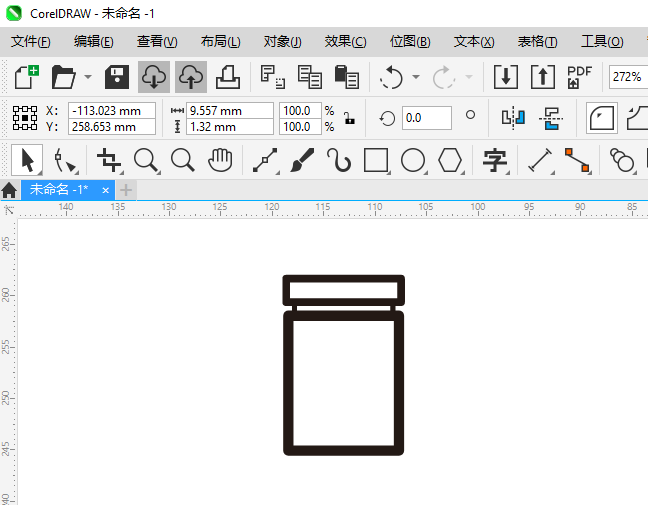Select the Polygon tool
648x505 pixels.
(x=450, y=160)
